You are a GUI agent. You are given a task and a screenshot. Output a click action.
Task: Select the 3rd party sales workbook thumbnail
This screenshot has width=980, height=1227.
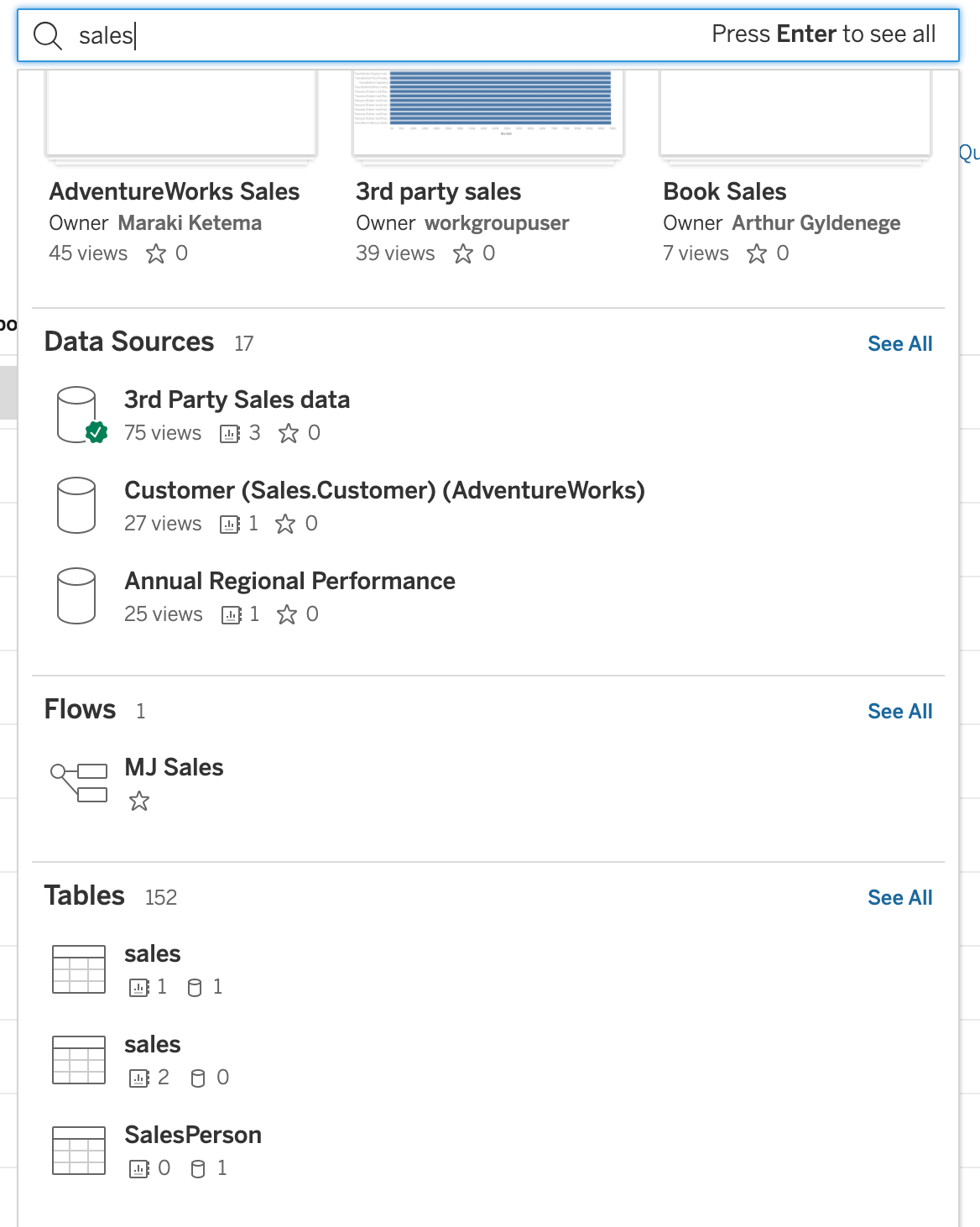(x=487, y=109)
